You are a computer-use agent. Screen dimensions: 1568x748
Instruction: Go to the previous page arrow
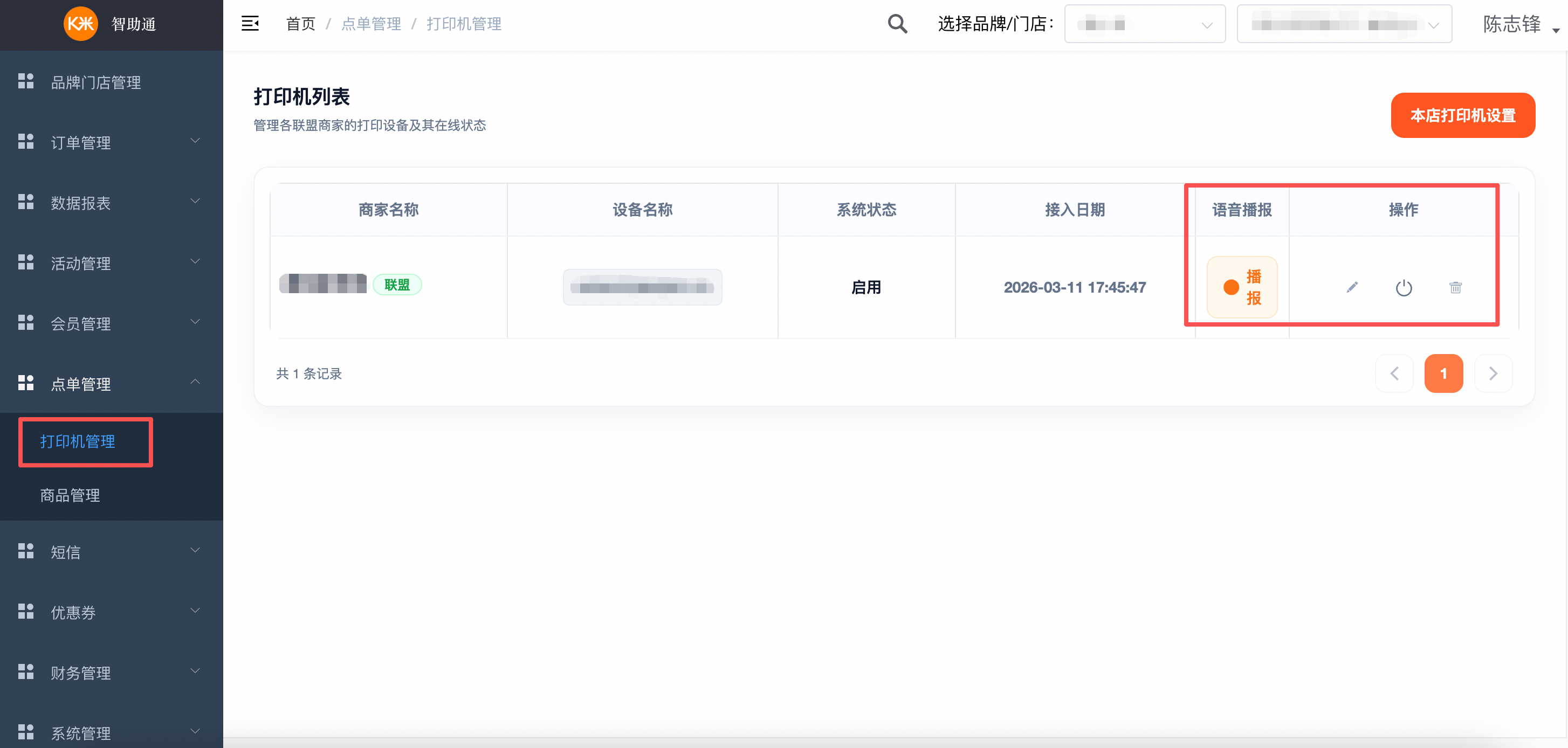pyautogui.click(x=1394, y=373)
